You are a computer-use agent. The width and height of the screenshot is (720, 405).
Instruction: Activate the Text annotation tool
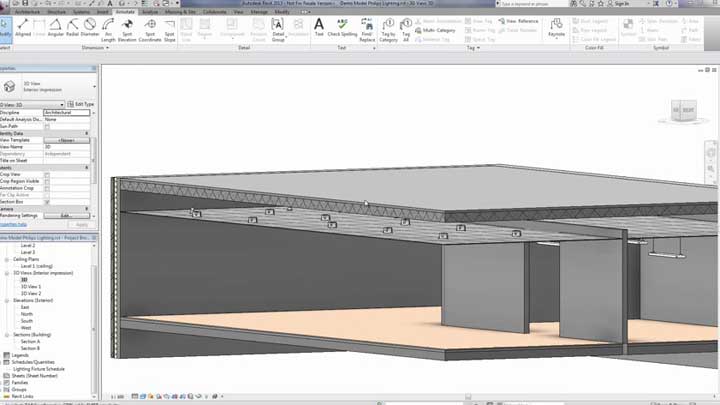coord(319,27)
